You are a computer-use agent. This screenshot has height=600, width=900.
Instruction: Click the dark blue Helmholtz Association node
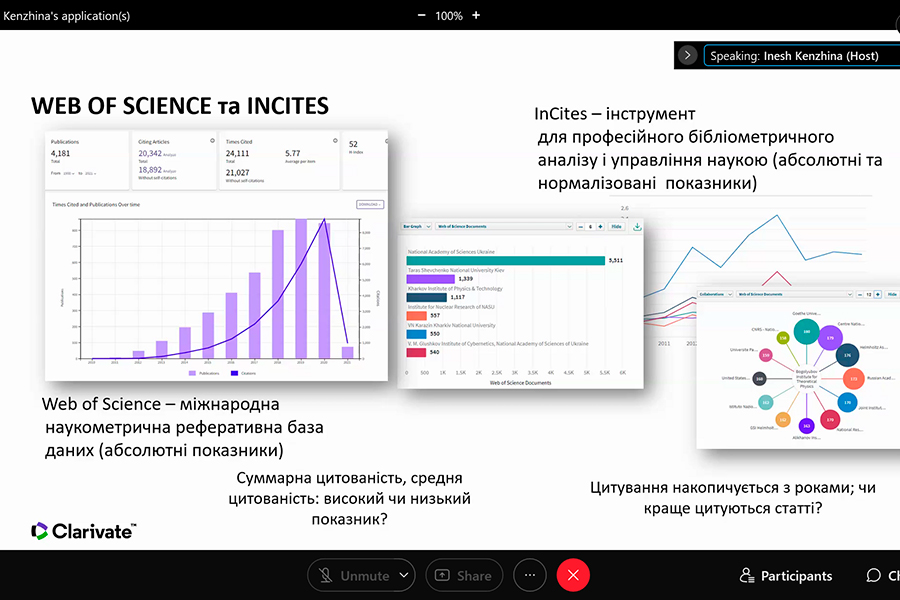[x=847, y=355]
